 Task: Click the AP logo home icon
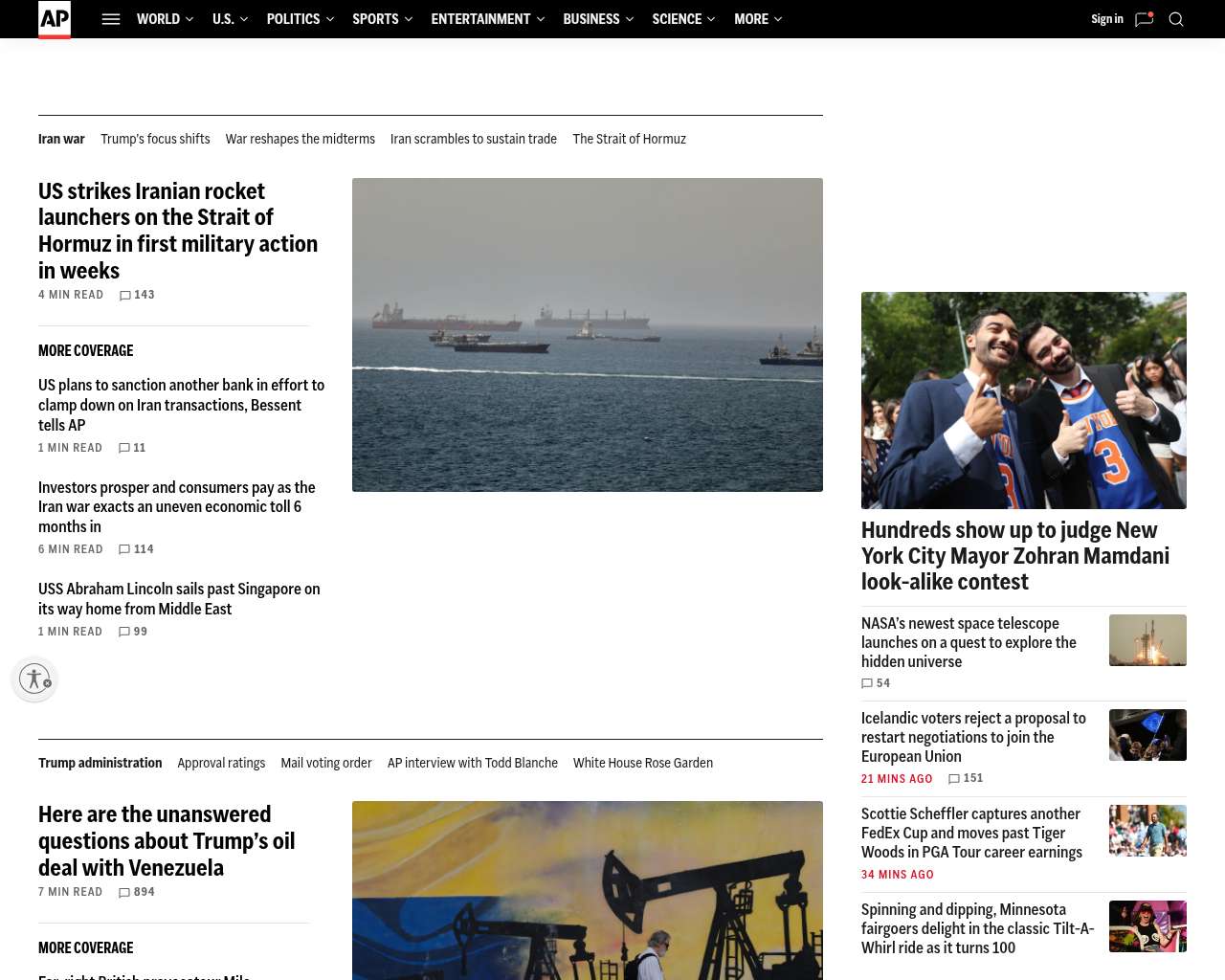click(55, 19)
